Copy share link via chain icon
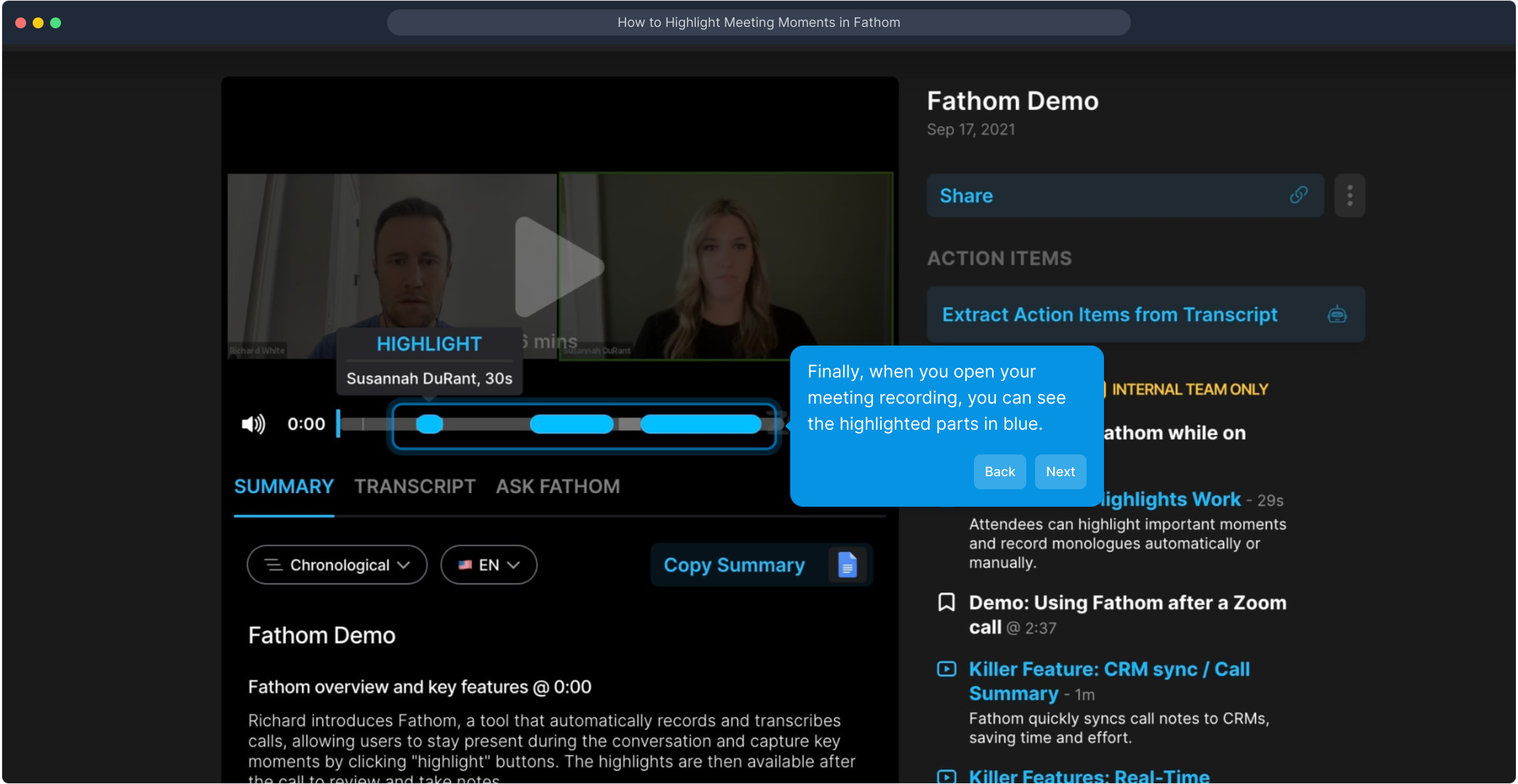The width and height of the screenshot is (1518, 784). [1299, 195]
